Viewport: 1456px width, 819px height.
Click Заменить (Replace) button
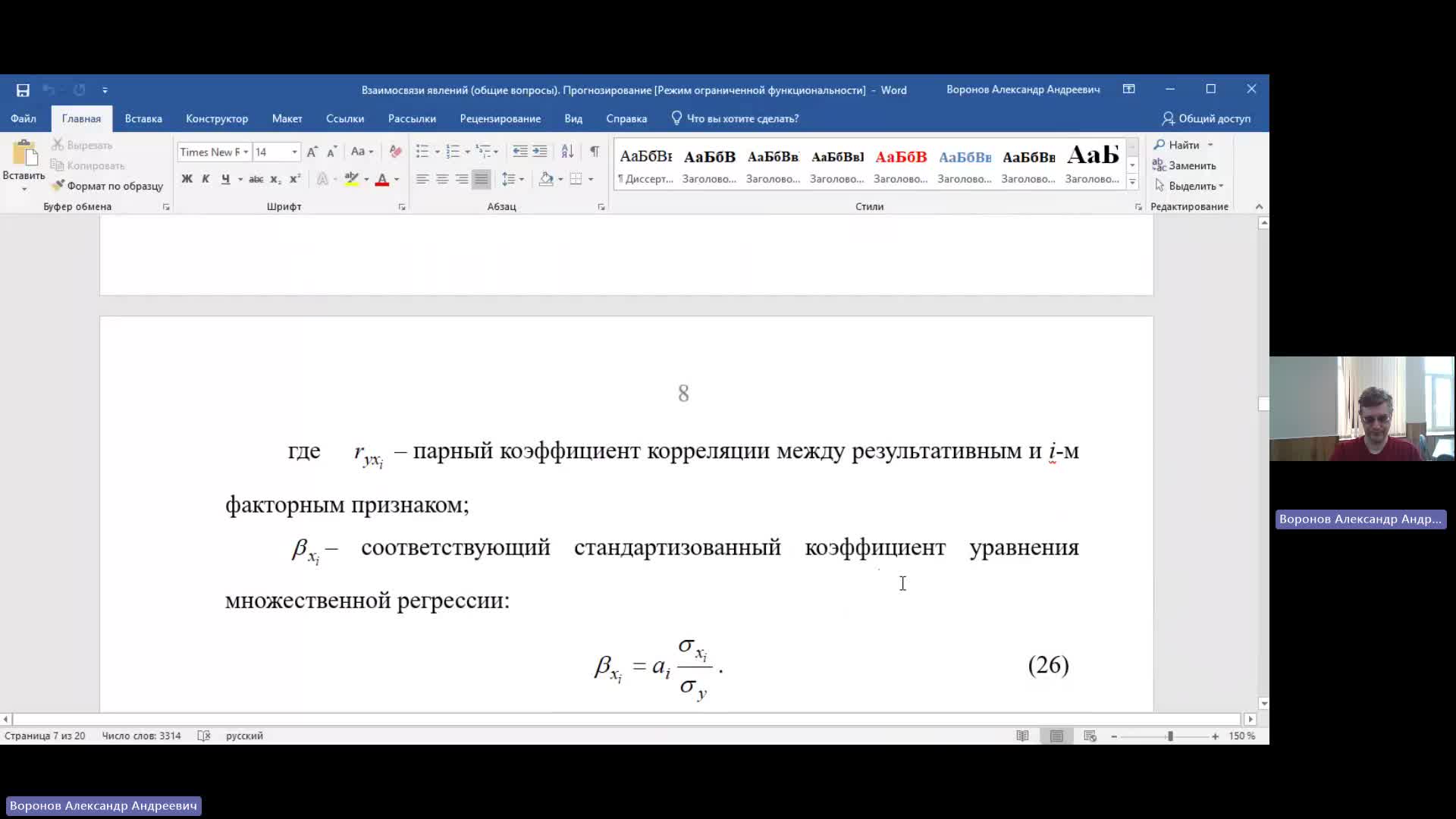click(1184, 165)
